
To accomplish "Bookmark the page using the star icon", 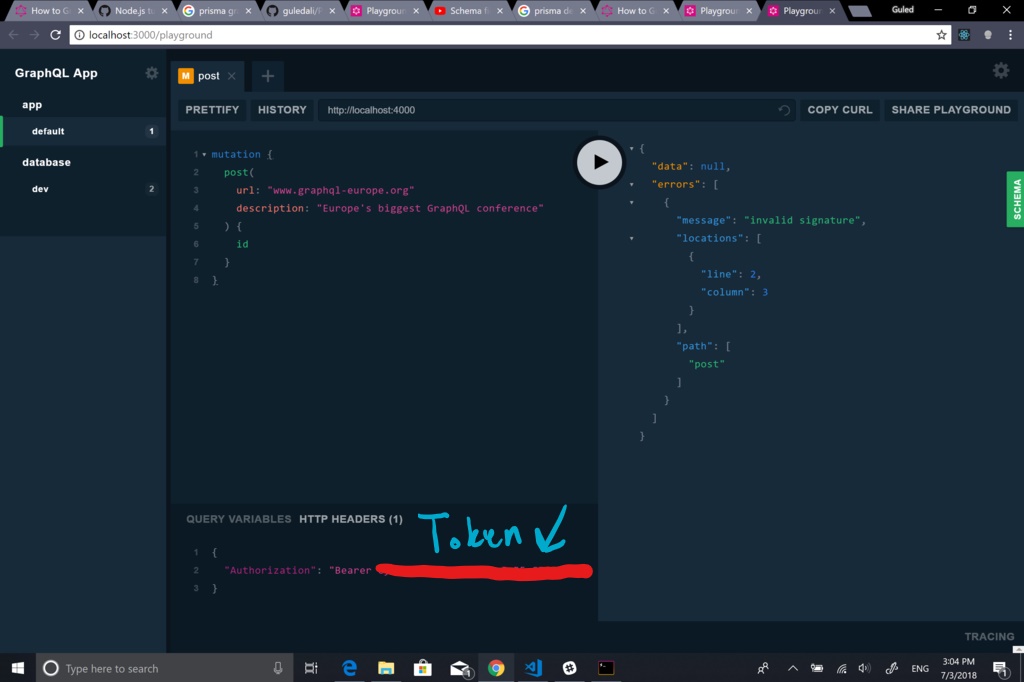I will [x=940, y=34].
